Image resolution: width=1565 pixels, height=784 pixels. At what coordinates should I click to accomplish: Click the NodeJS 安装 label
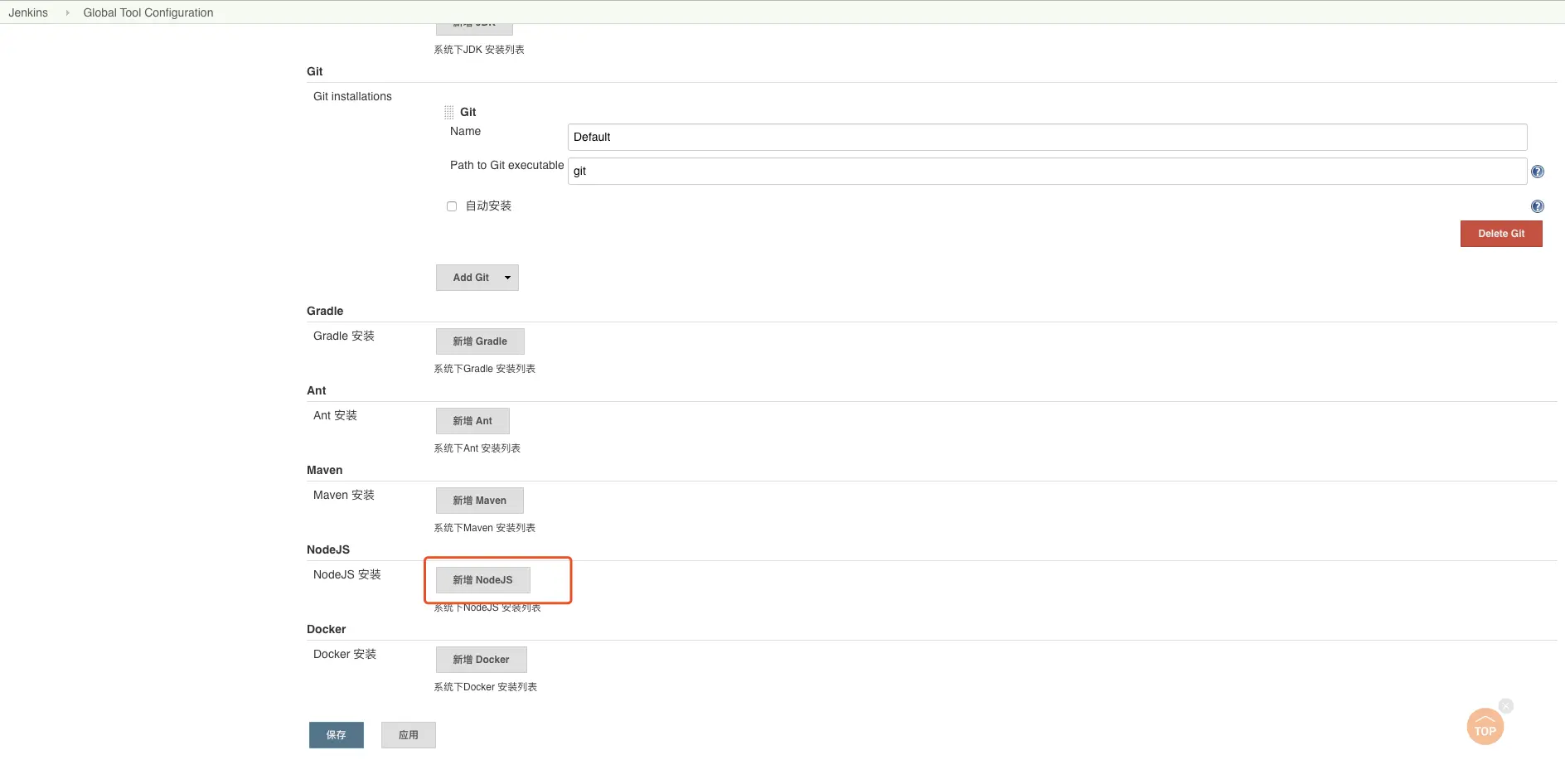point(347,574)
